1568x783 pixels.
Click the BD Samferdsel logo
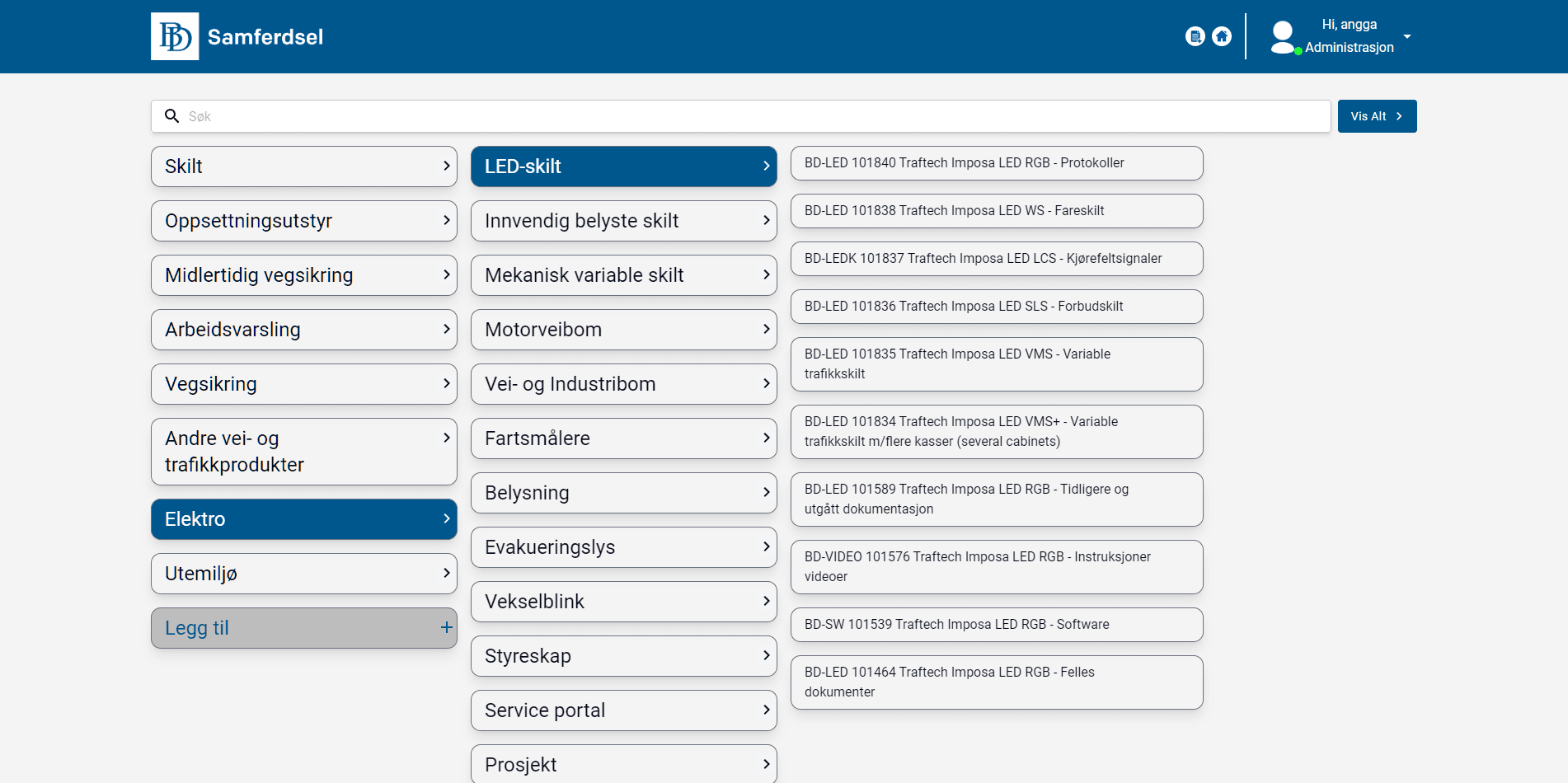236,36
